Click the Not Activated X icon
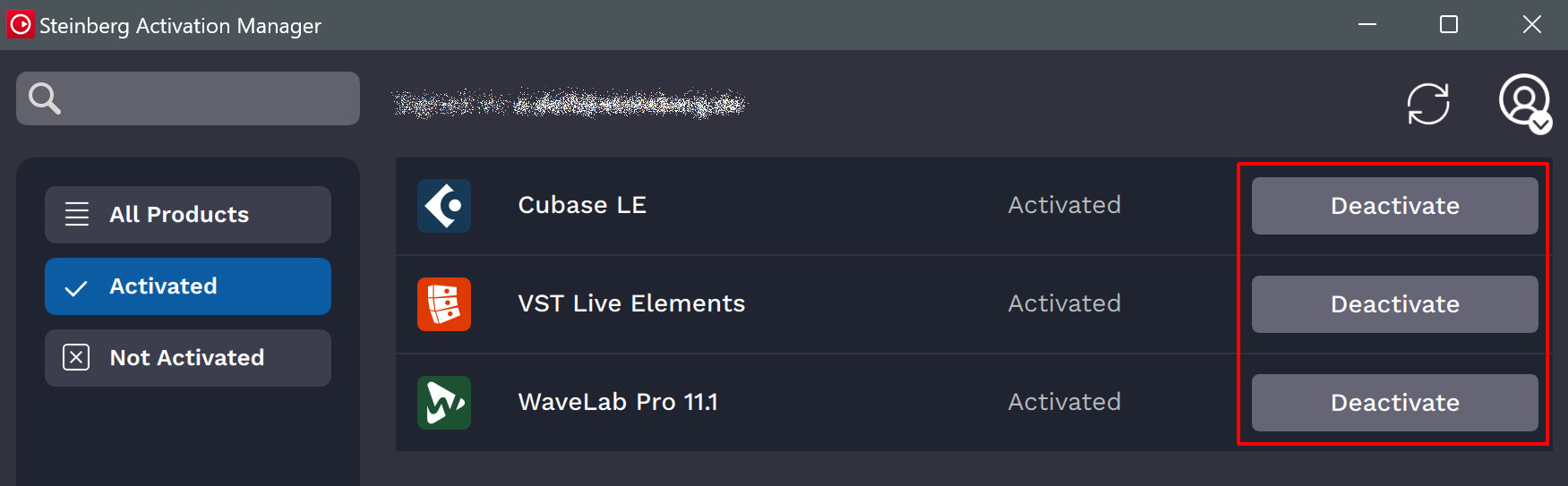 point(76,358)
